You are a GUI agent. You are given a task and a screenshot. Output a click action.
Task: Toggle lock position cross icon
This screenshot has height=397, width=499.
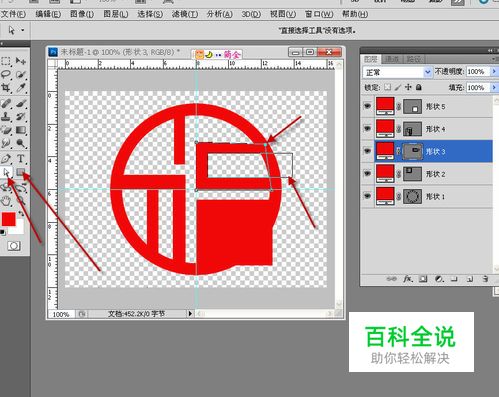point(408,87)
